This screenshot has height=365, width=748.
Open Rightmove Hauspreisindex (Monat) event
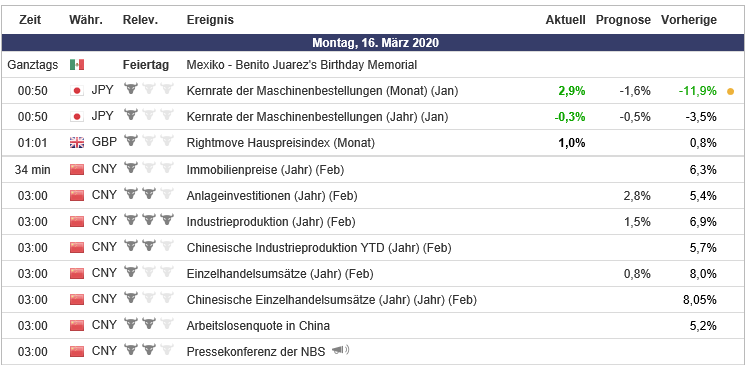[x=281, y=142]
